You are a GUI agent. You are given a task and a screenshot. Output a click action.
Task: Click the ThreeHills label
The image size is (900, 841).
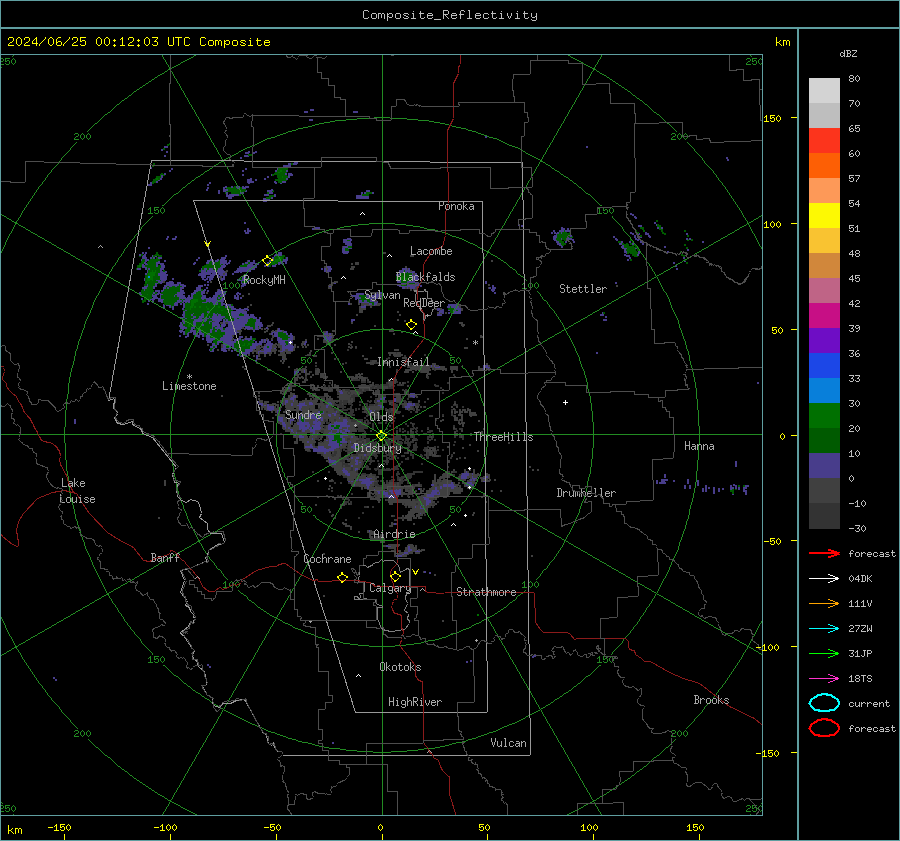pyautogui.click(x=503, y=437)
